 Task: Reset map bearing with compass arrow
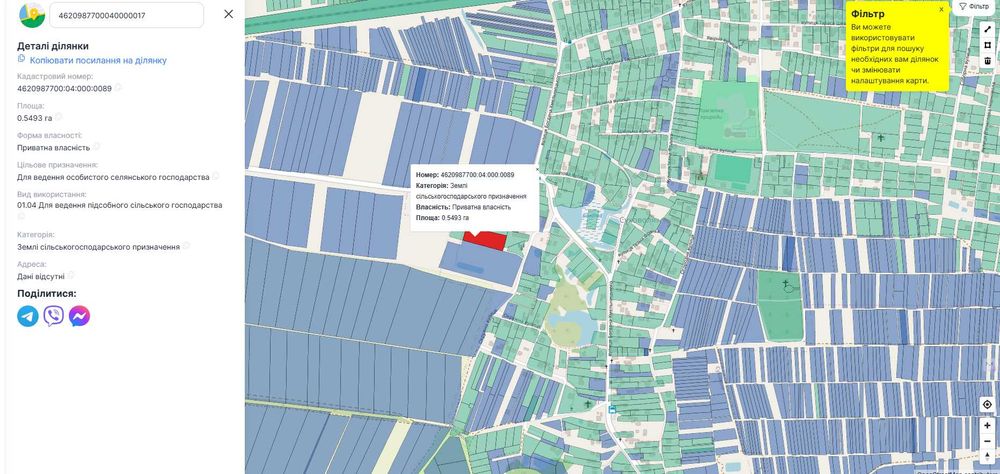coord(987,455)
